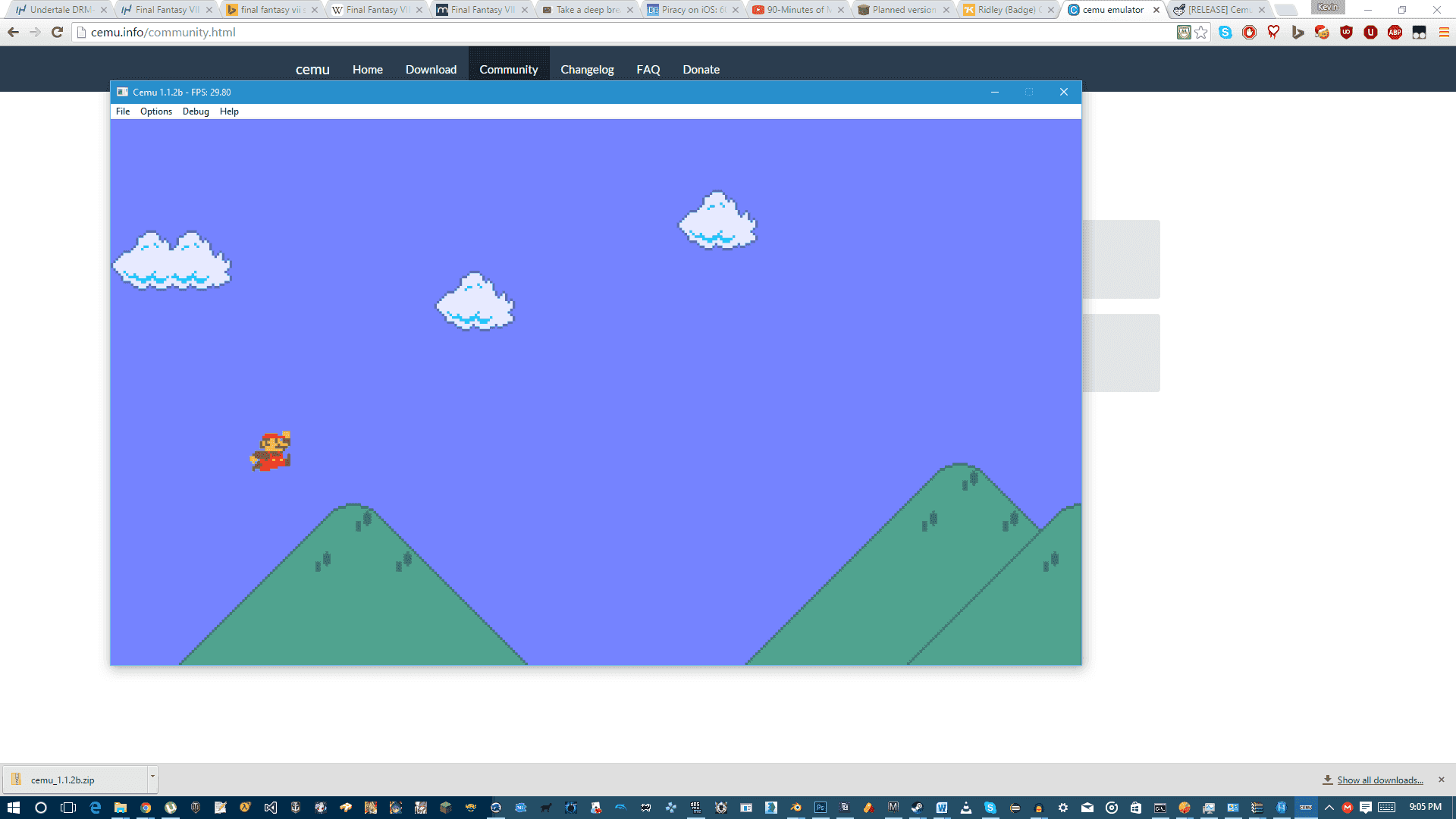Open the Bing extension icon
Image resolution: width=1456 pixels, height=819 pixels.
pyautogui.click(x=1298, y=32)
